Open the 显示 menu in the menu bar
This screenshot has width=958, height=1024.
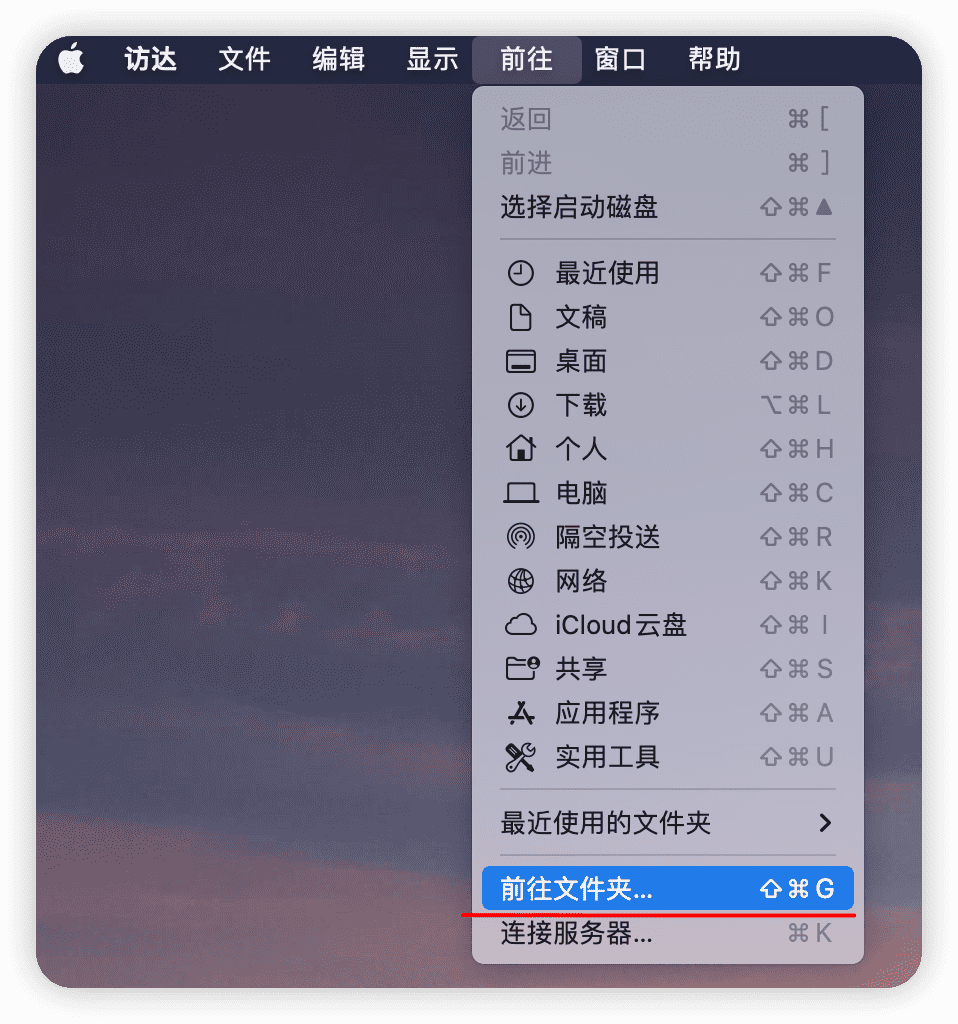tap(432, 59)
